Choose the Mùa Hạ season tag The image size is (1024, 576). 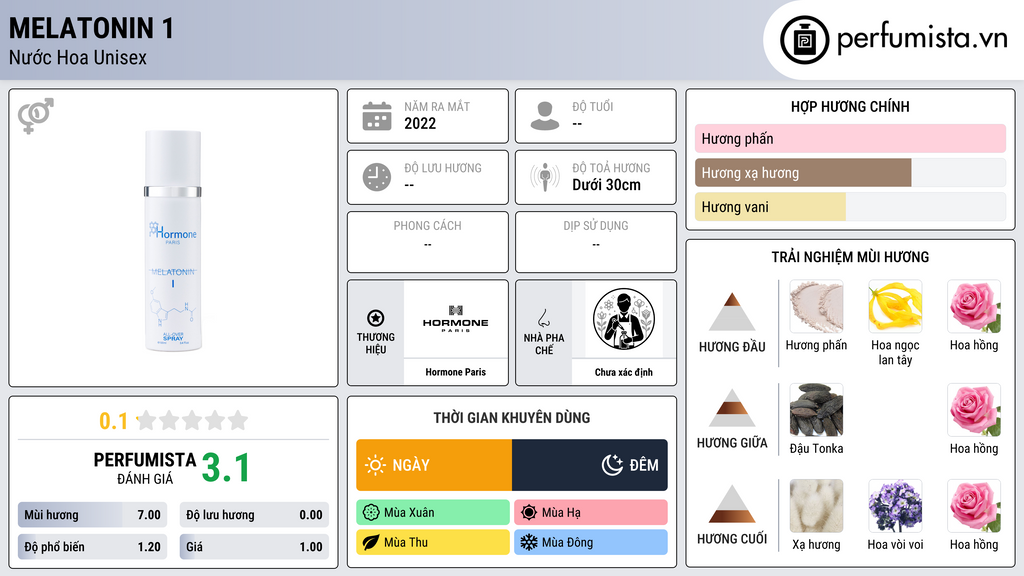coord(591,513)
